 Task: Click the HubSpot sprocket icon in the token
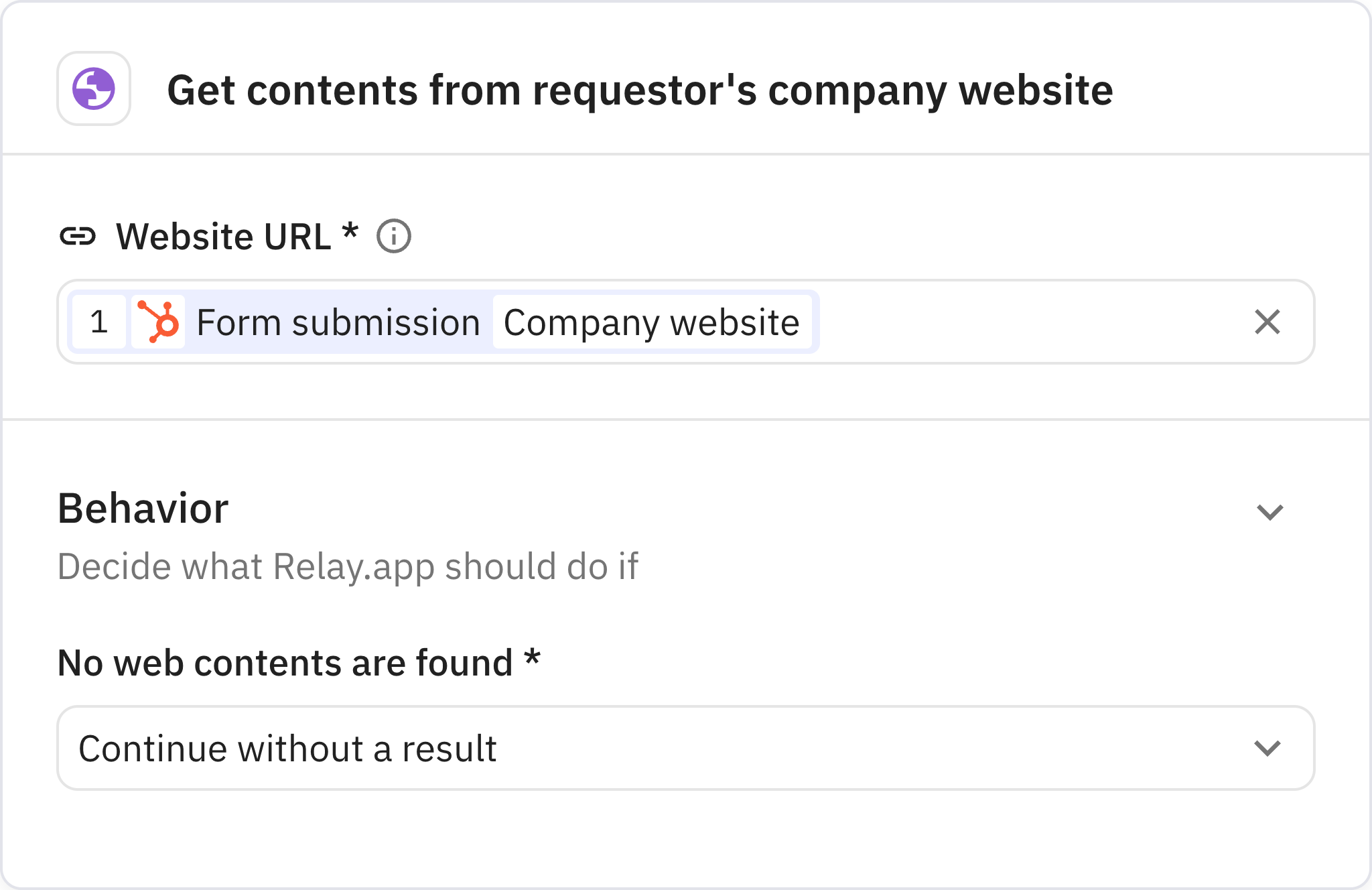point(159,322)
